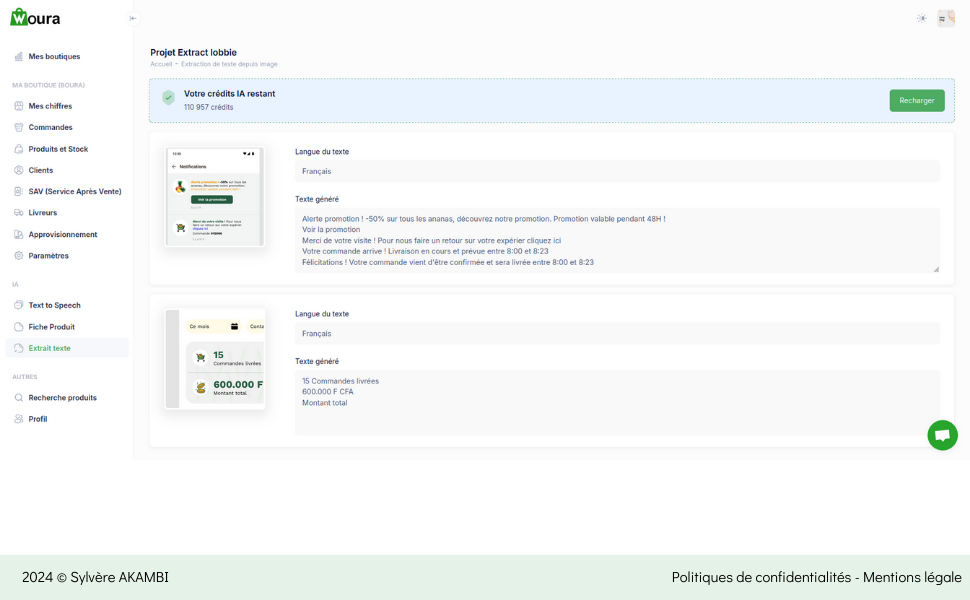Click the Approvisionnement sidebar icon

[x=19, y=234]
